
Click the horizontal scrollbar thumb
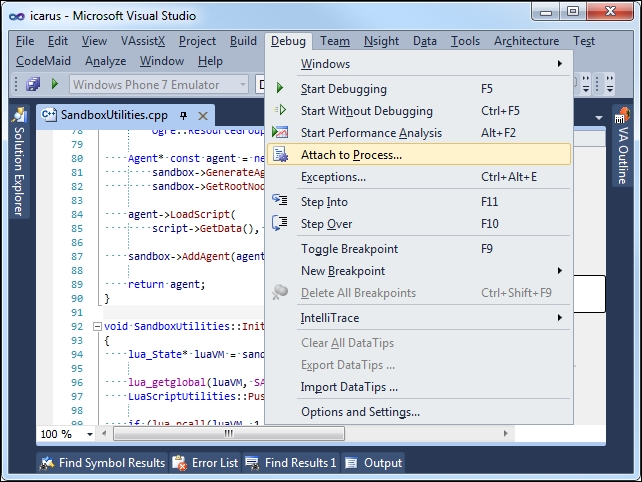229,433
